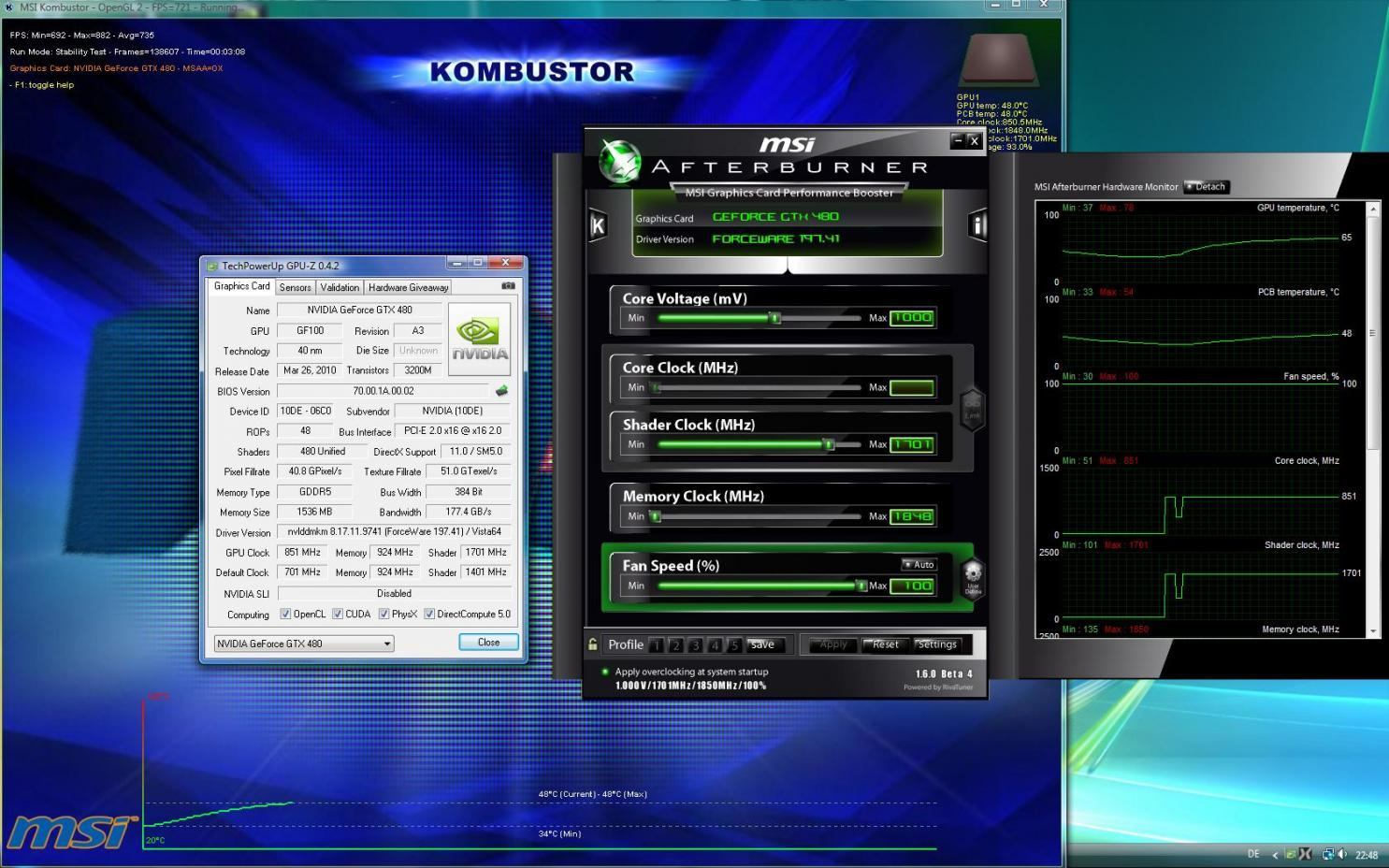Select profile slot 2 in Afterburner
The width and height of the screenshot is (1389, 868).
676,645
